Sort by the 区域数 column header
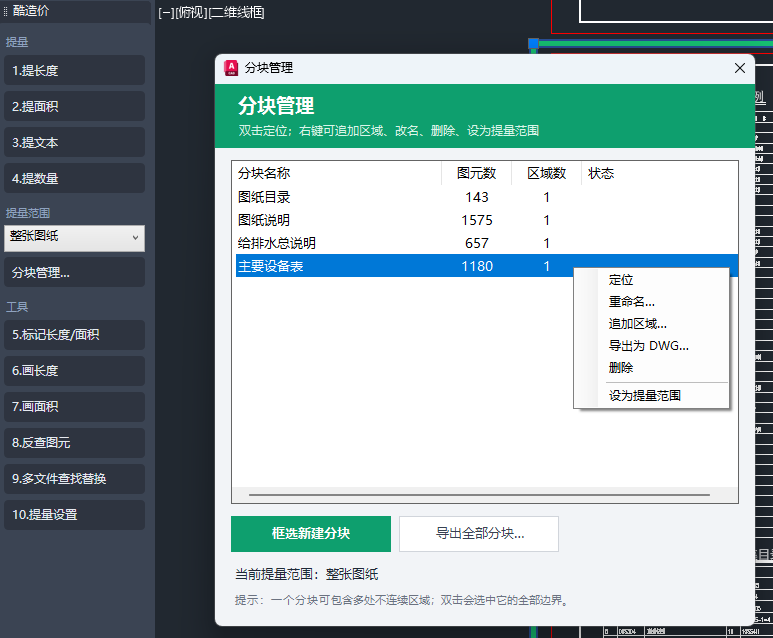Image resolution: width=773 pixels, height=638 pixels. tap(546, 173)
